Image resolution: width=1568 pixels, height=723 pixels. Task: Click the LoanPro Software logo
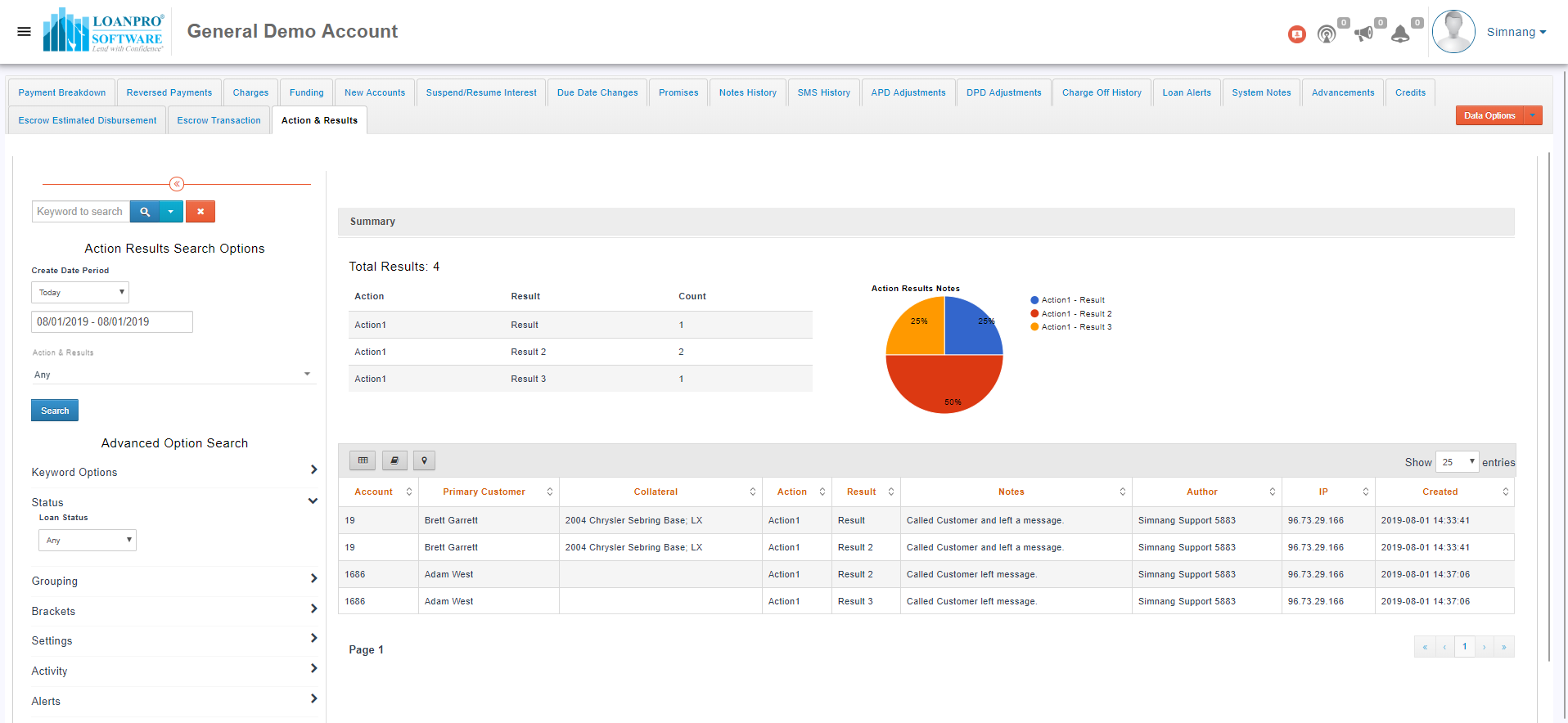[104, 30]
